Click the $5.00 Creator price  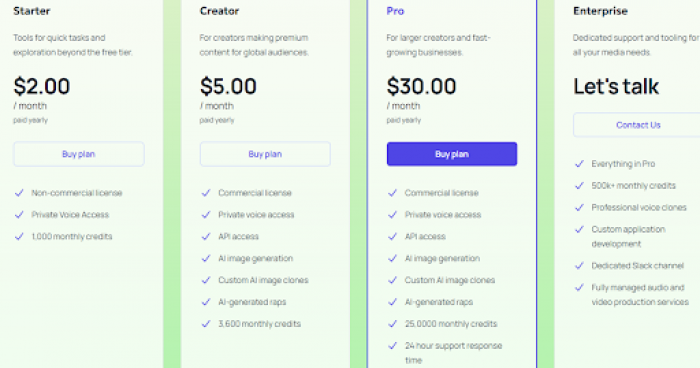tap(228, 86)
